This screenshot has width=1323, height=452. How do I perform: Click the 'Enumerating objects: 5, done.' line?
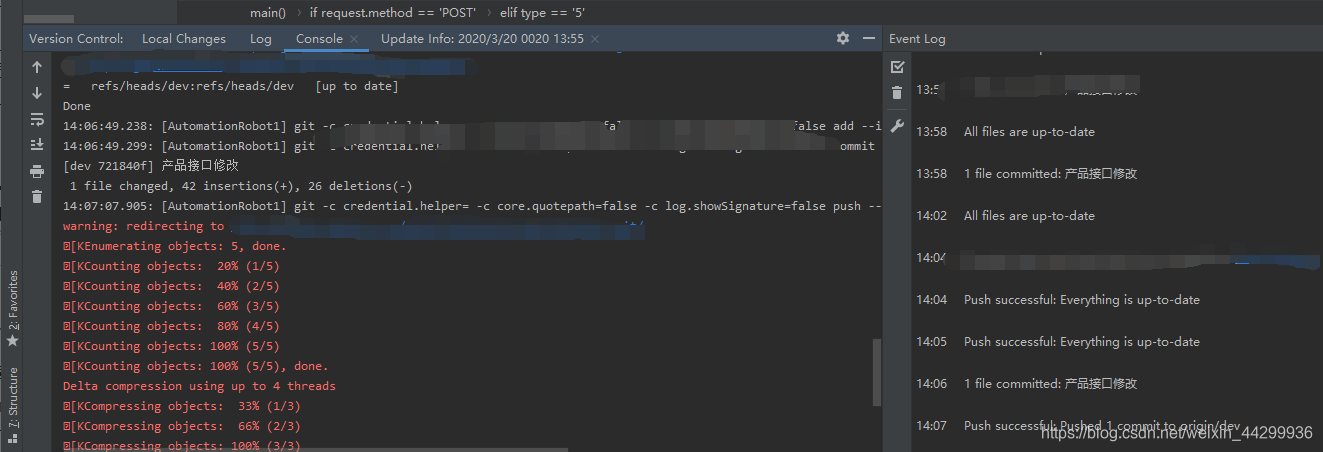pos(175,246)
